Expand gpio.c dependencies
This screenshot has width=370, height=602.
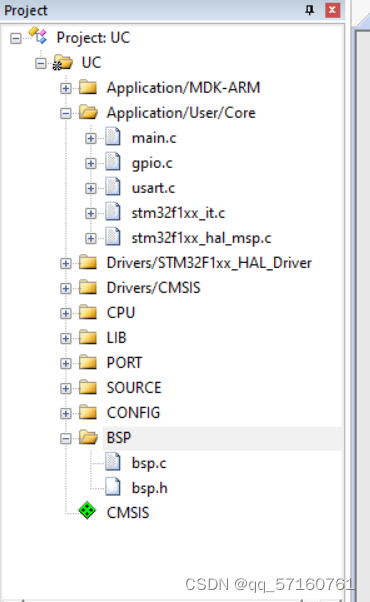(x=91, y=164)
